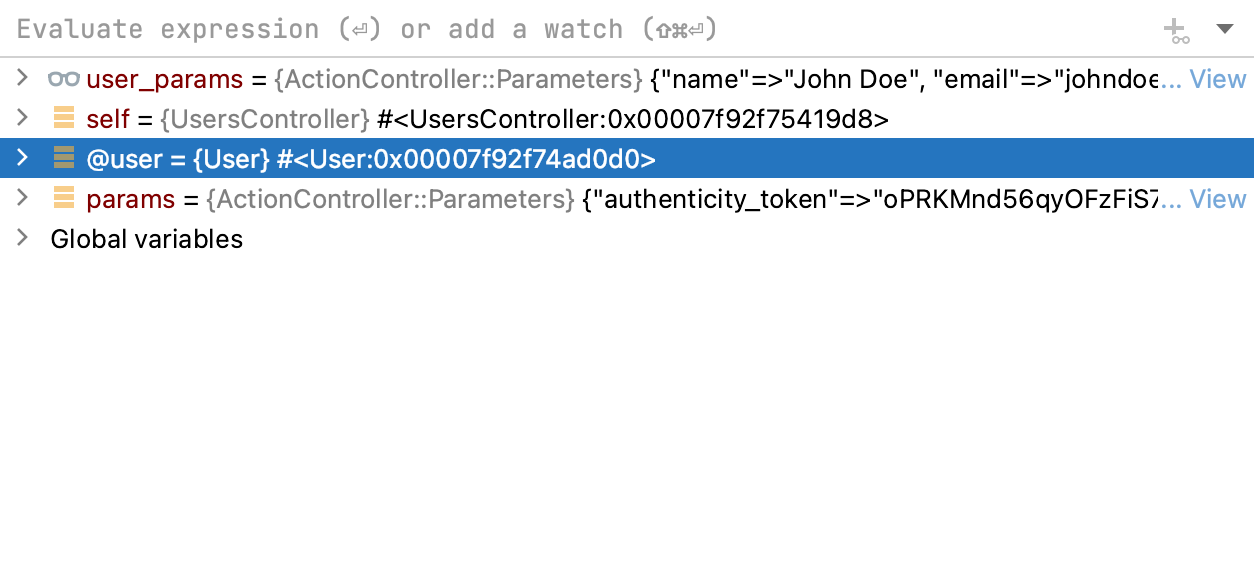Viewport: 1254px width, 586px height.
Task: Select the self variable row
Action: pyautogui.click(x=500, y=118)
